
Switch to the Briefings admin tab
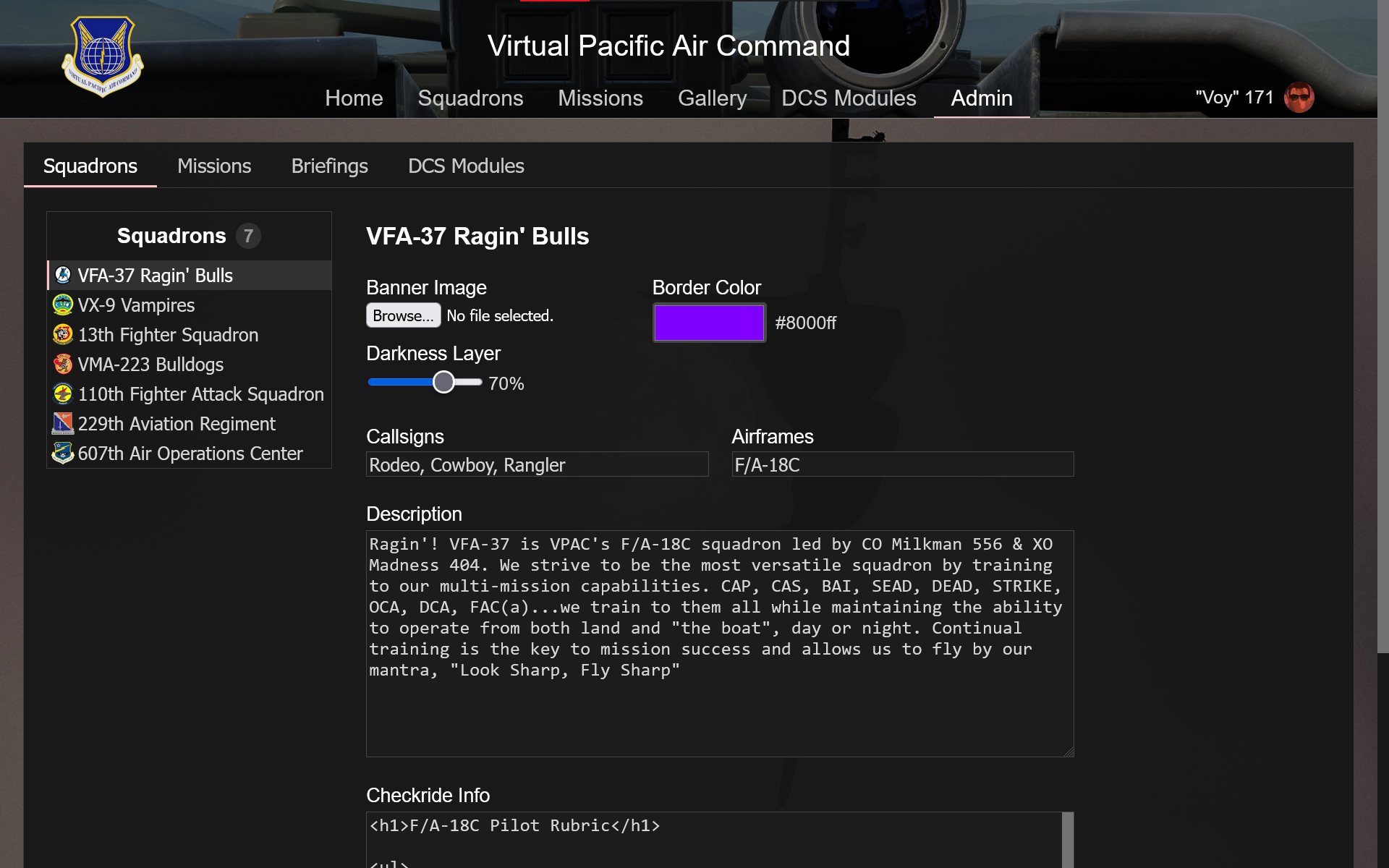329,166
